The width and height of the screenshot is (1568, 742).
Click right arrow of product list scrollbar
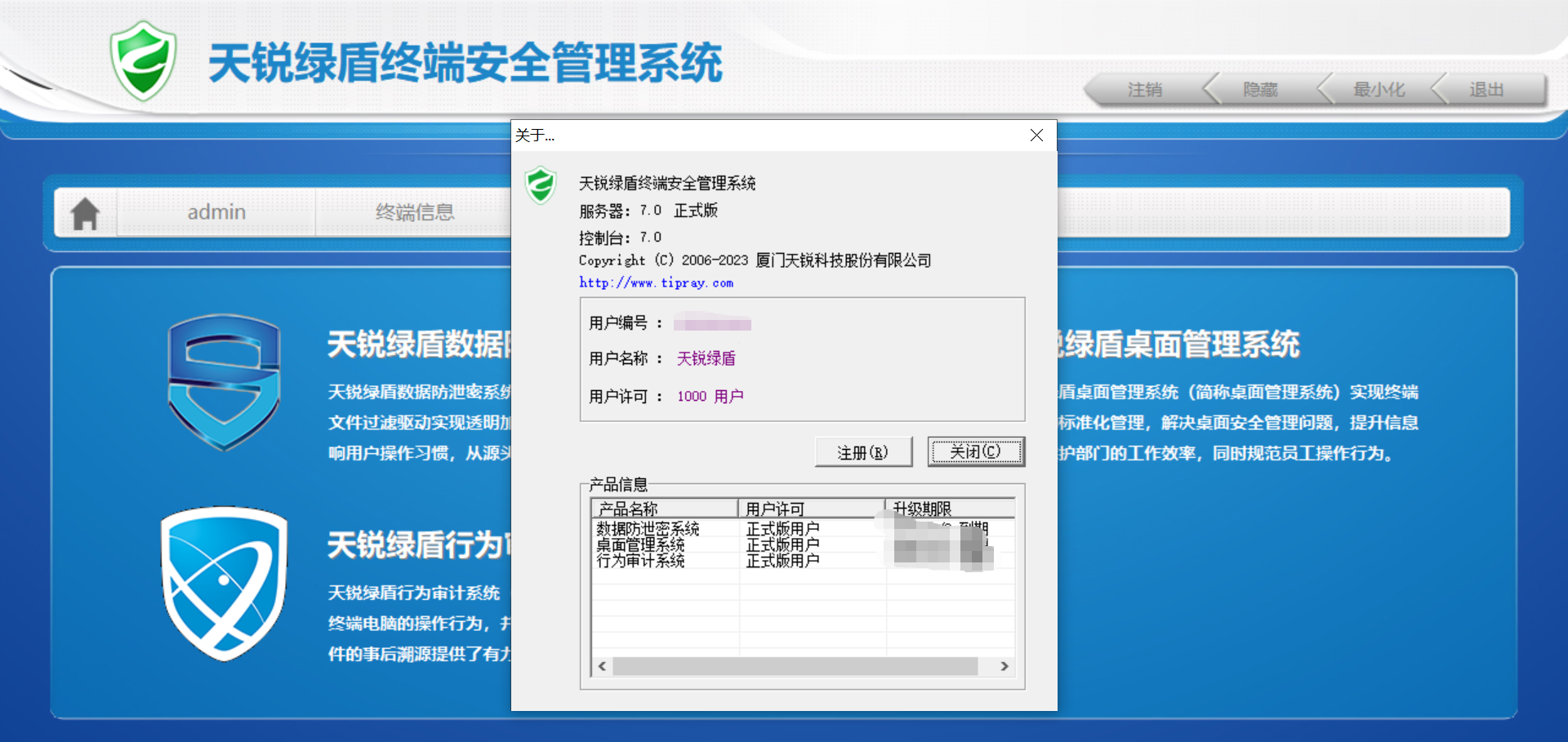[x=1004, y=666]
